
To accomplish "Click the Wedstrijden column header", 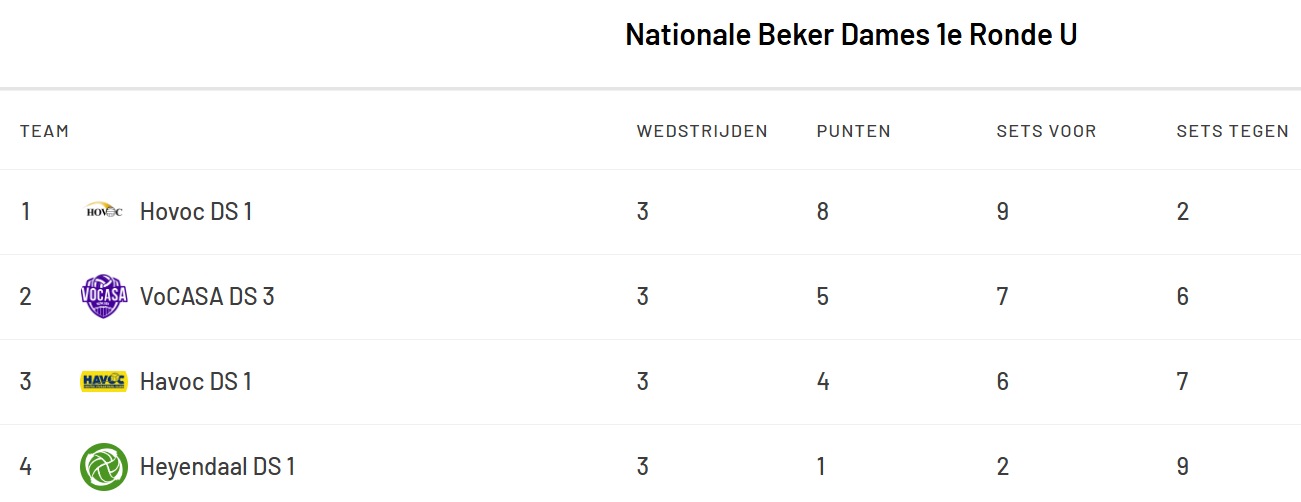I will pos(702,131).
